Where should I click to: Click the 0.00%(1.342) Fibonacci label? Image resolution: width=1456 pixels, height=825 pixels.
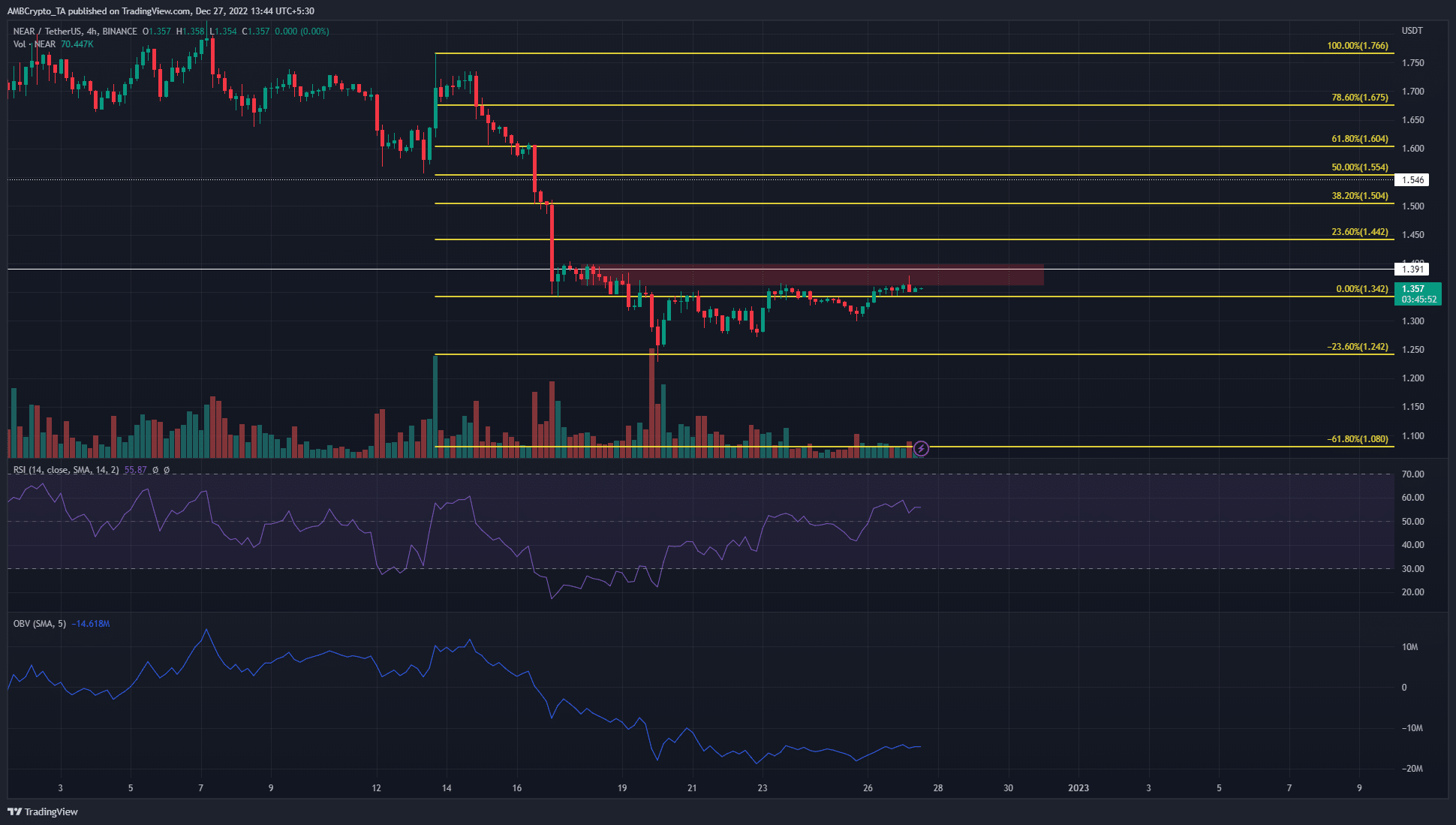(1361, 289)
